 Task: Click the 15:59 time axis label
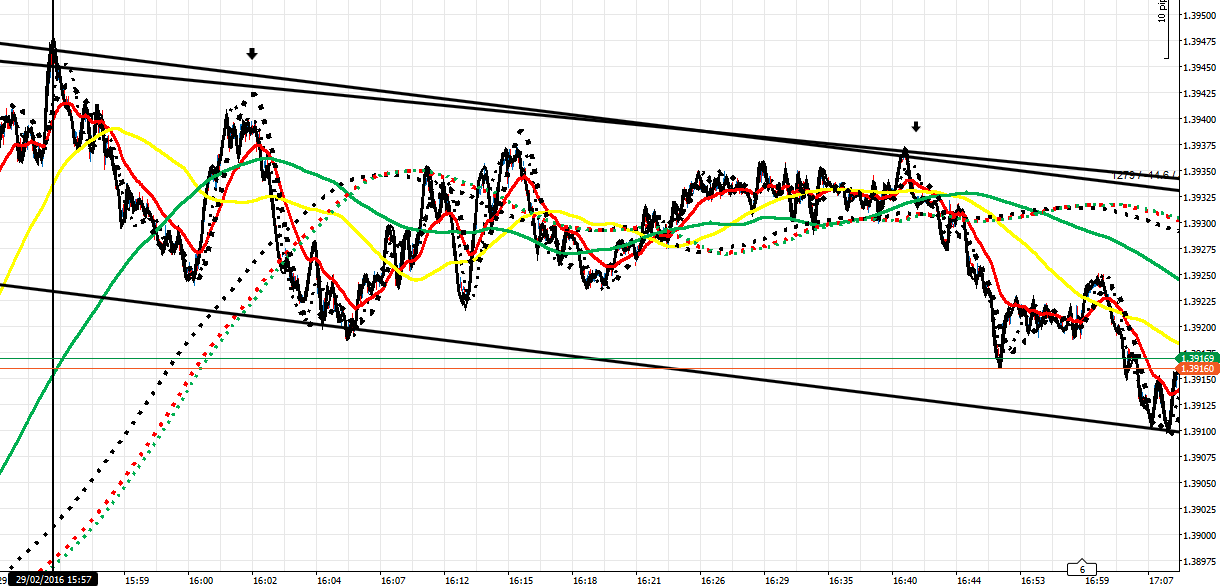pos(137,580)
